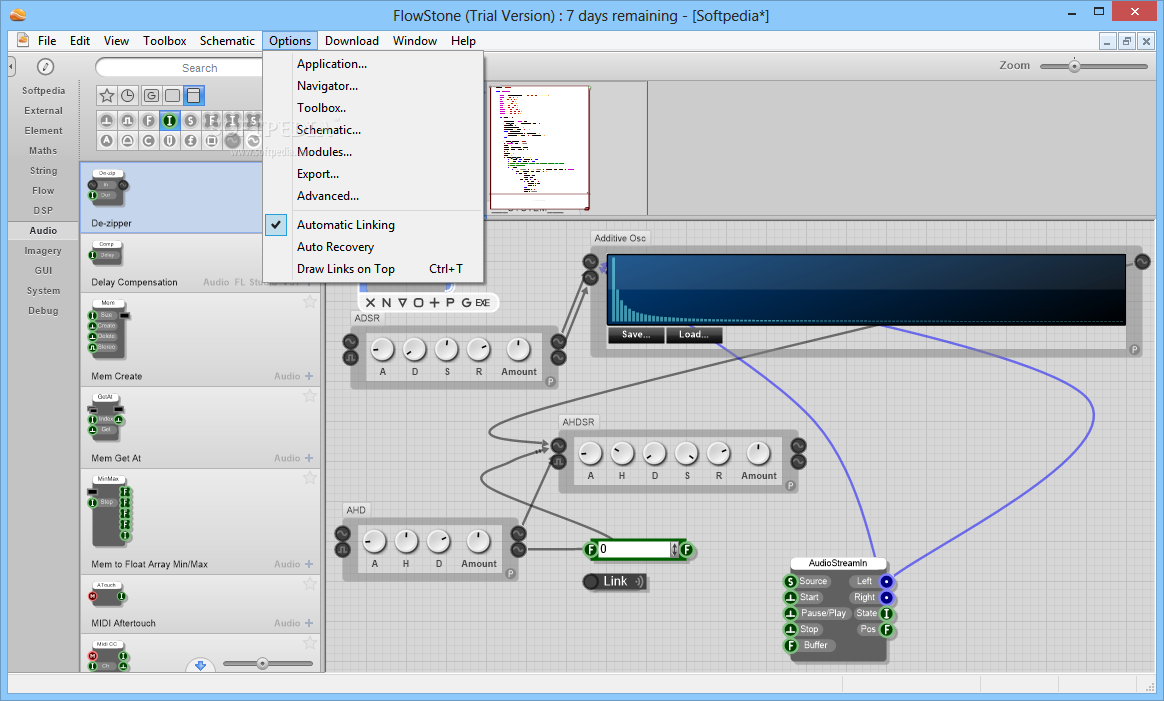Image resolution: width=1164 pixels, height=701 pixels.
Task: Add MIDI Aftertouch using its plus icon
Action: [309, 623]
